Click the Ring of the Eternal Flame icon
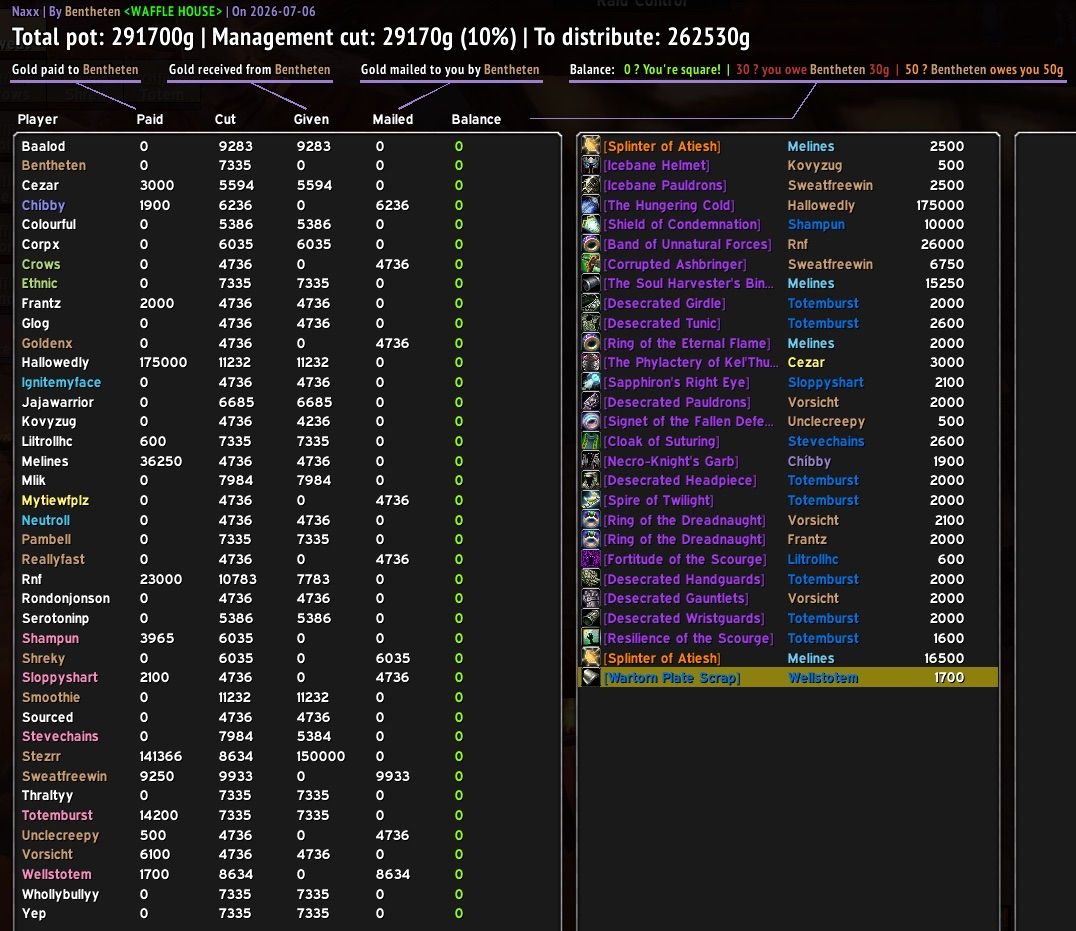Viewport: 1076px width, 931px height. (591, 343)
